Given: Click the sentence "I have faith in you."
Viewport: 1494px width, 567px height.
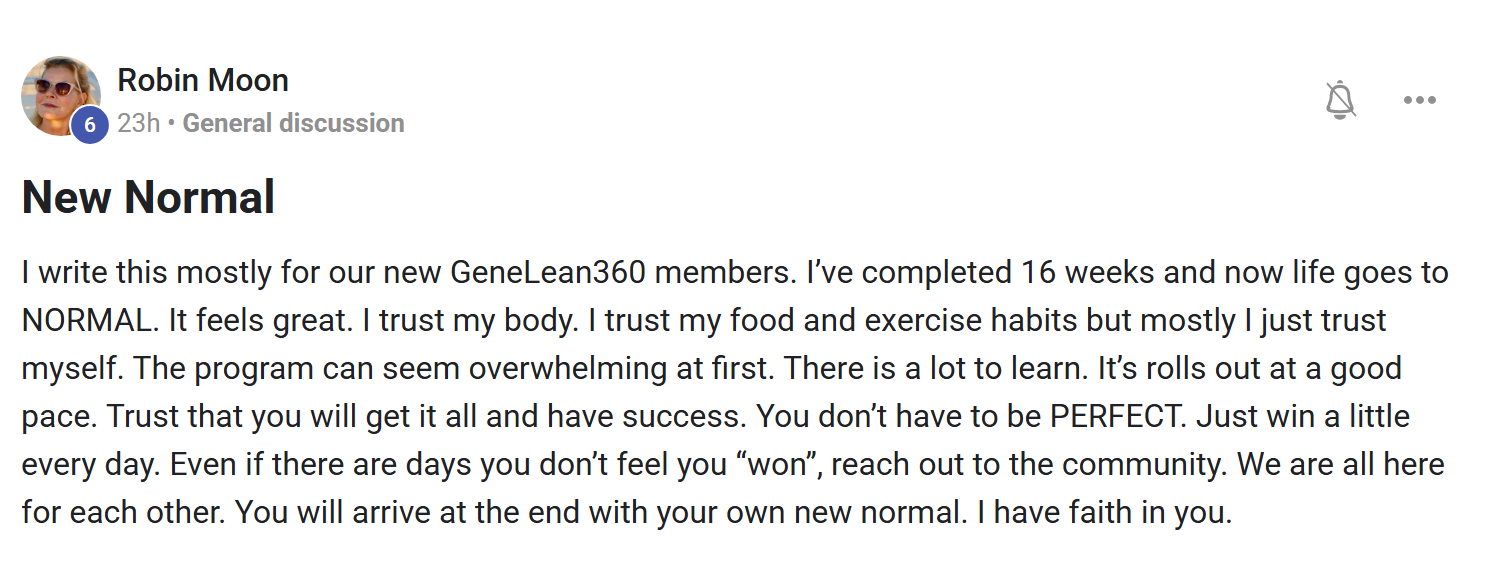Looking at the screenshot, I should (x=1103, y=512).
